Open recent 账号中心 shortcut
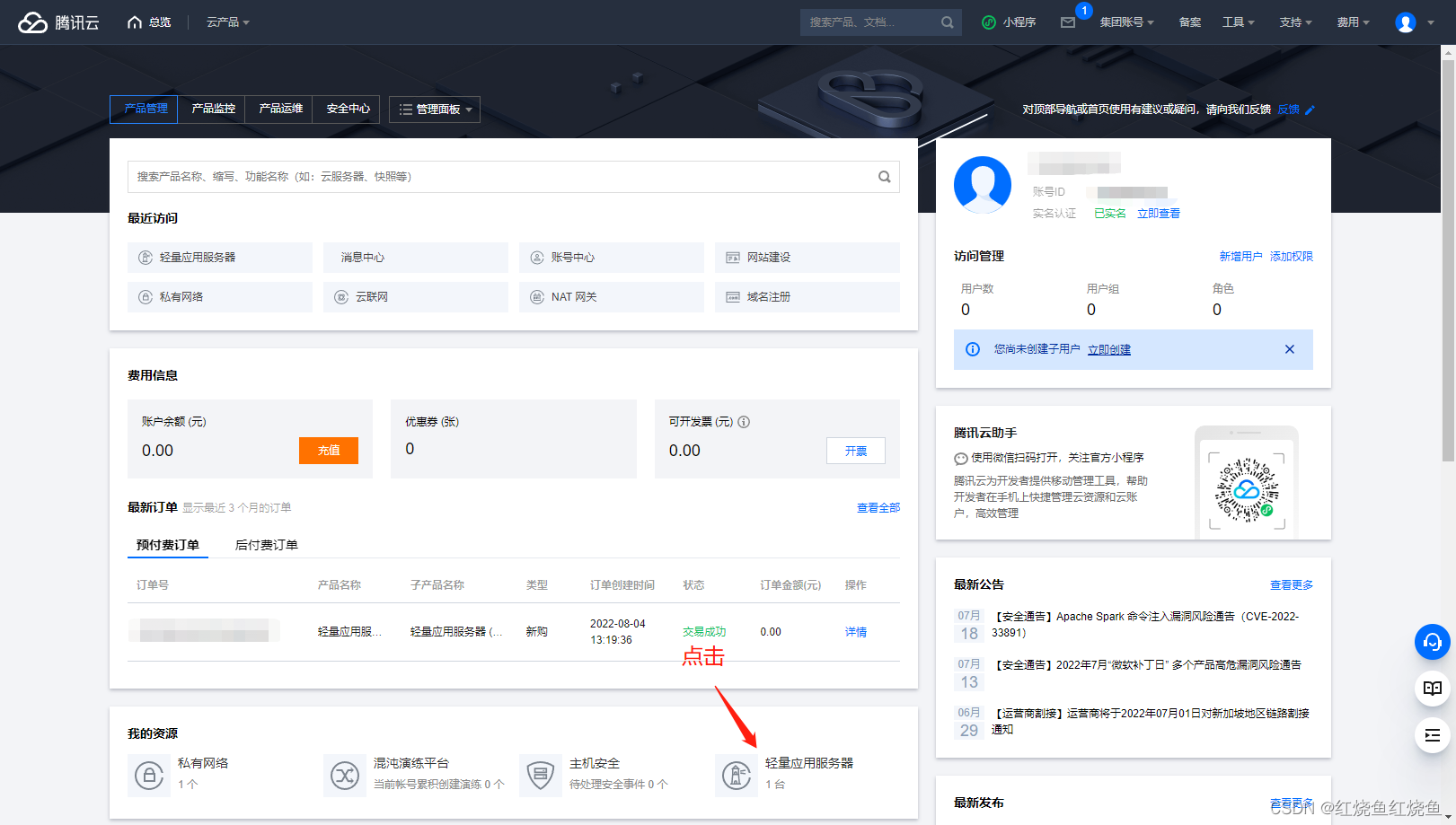Screen dimensions: 1456x825 pos(612,258)
